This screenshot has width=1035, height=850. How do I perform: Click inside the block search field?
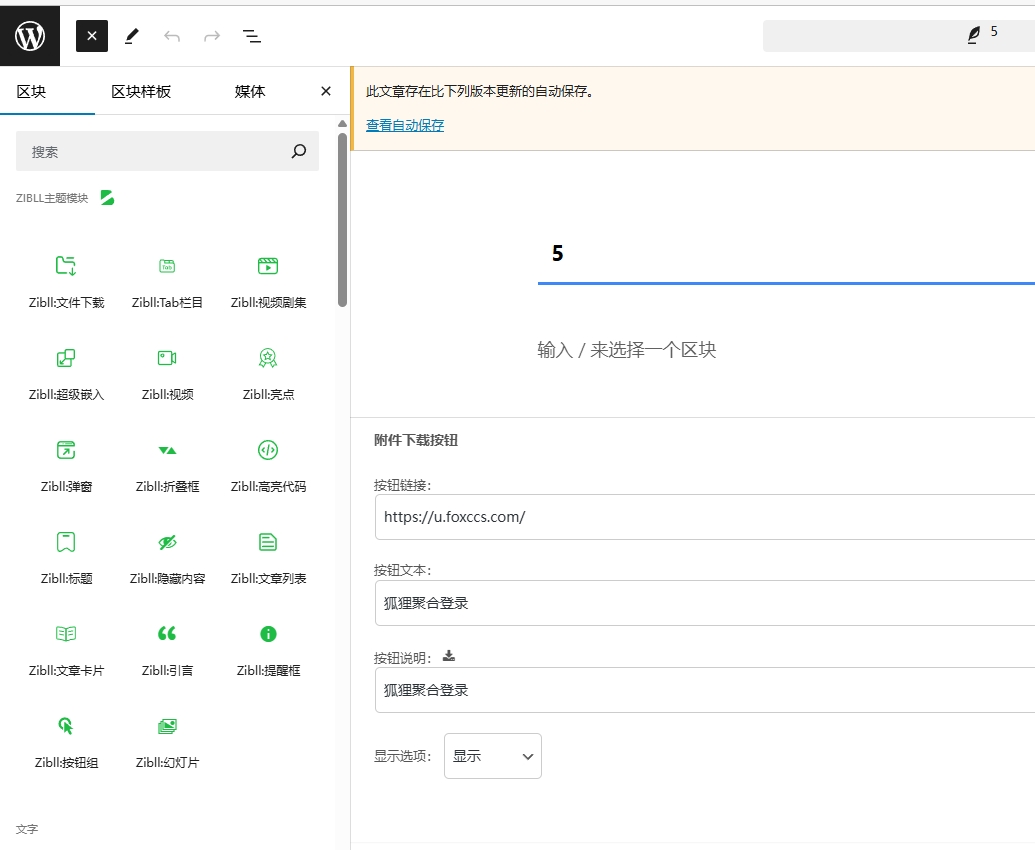pos(160,150)
